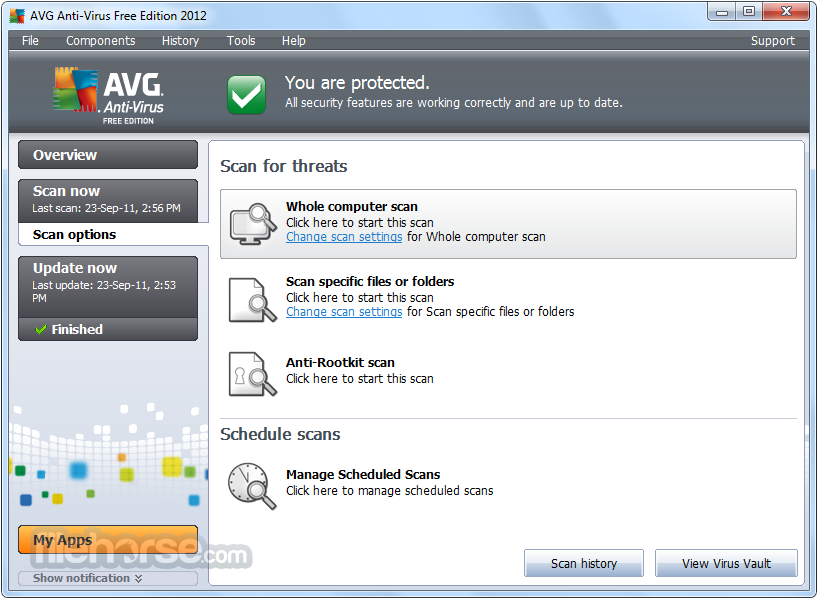Open Scan history
This screenshot has height=599, width=818.
click(x=584, y=564)
